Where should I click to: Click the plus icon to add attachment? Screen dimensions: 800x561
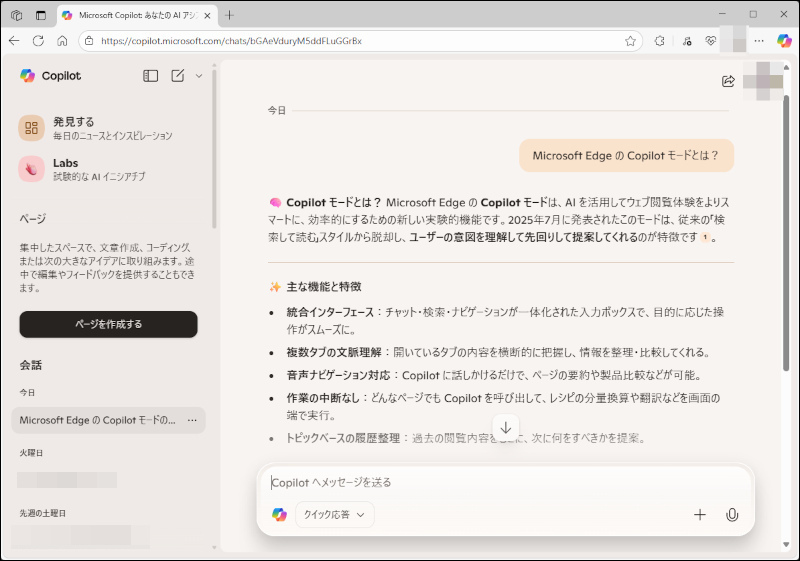700,515
